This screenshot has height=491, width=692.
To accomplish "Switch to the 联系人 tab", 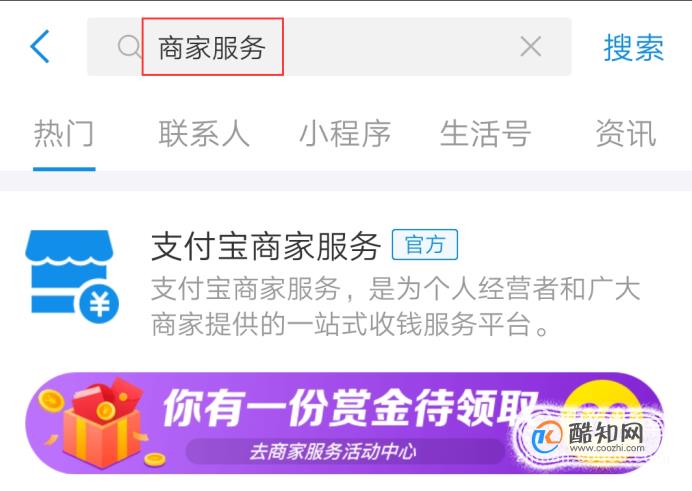I will pos(204,133).
